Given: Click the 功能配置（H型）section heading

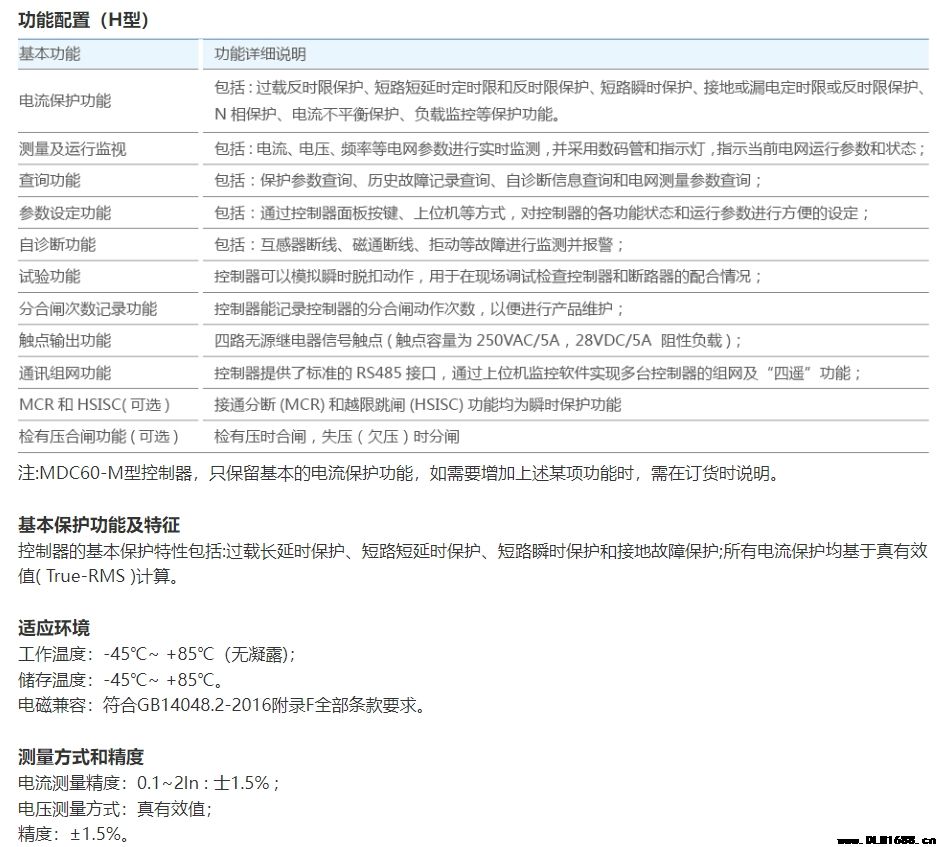Looking at the screenshot, I should 83,19.
